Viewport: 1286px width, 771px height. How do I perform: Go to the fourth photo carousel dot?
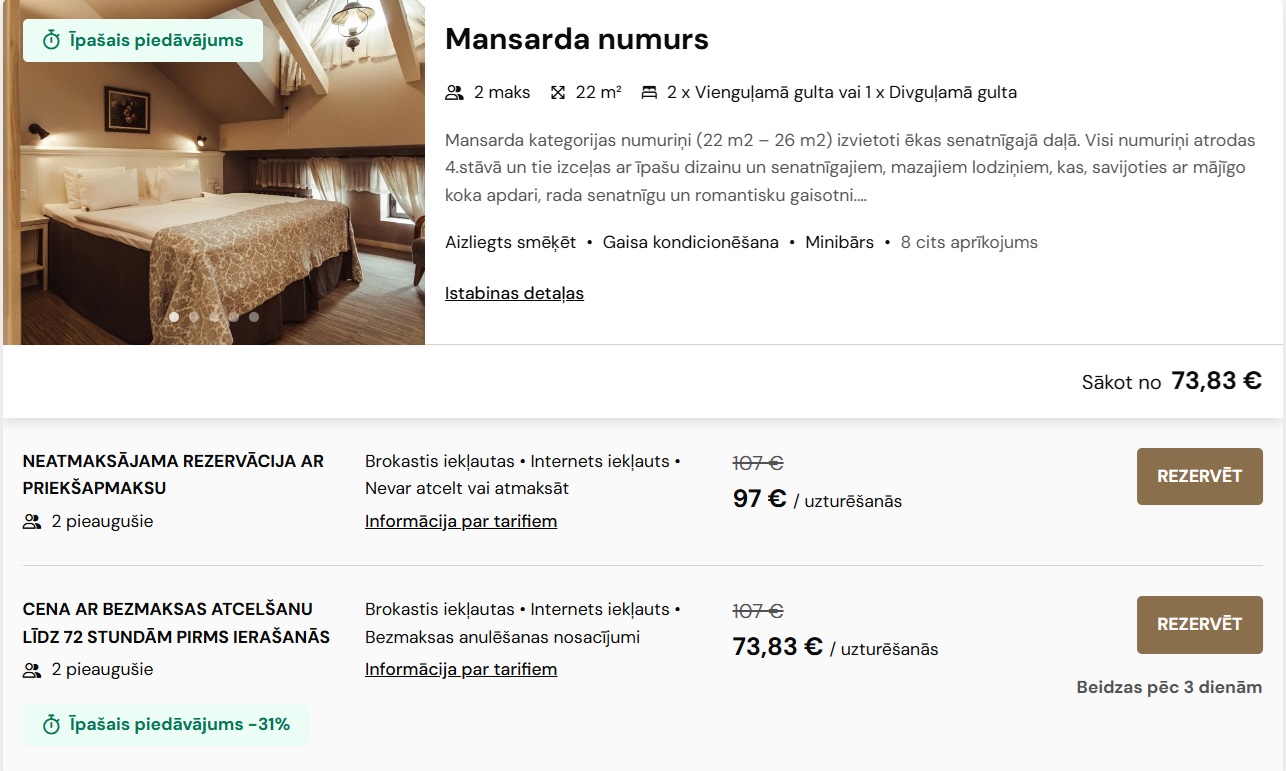[234, 317]
